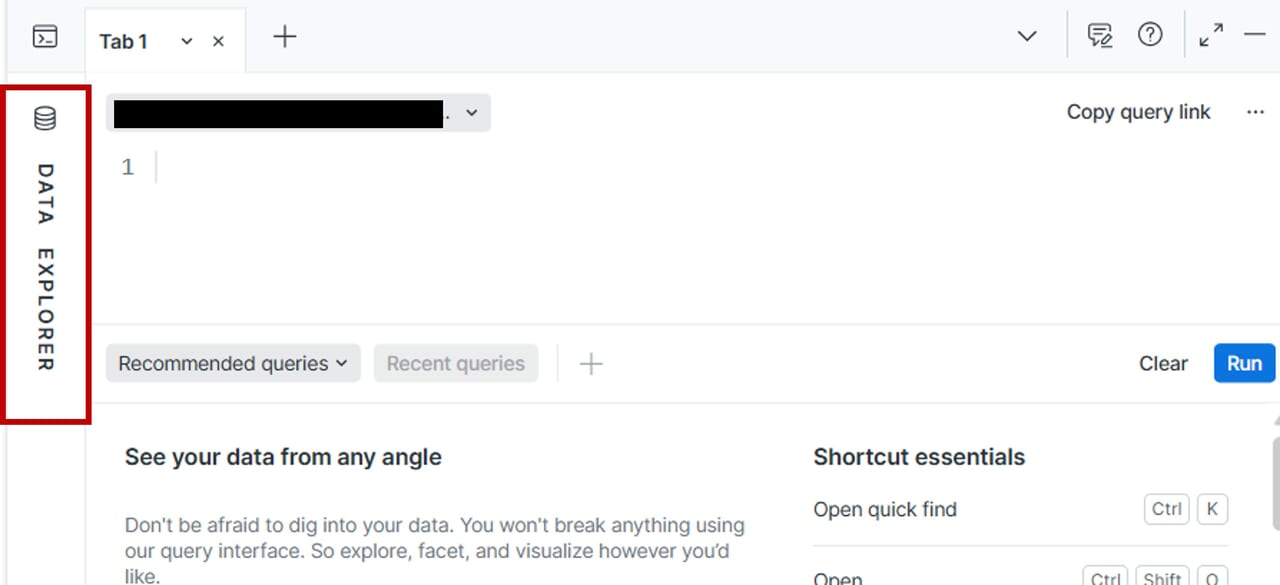Screen dimensions: 1280x585
Task: Open the Data Explorer database icon
Action: (x=45, y=119)
